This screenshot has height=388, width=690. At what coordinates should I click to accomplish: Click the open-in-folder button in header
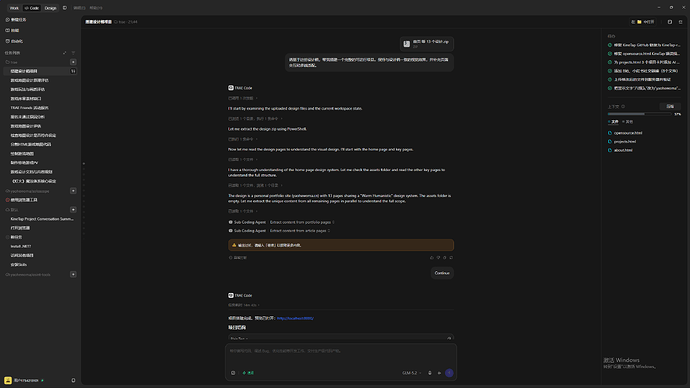[644, 22]
